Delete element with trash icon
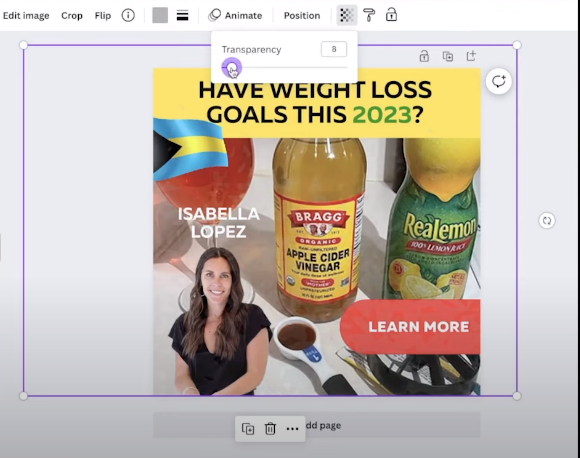The width and height of the screenshot is (580, 458). 270,429
